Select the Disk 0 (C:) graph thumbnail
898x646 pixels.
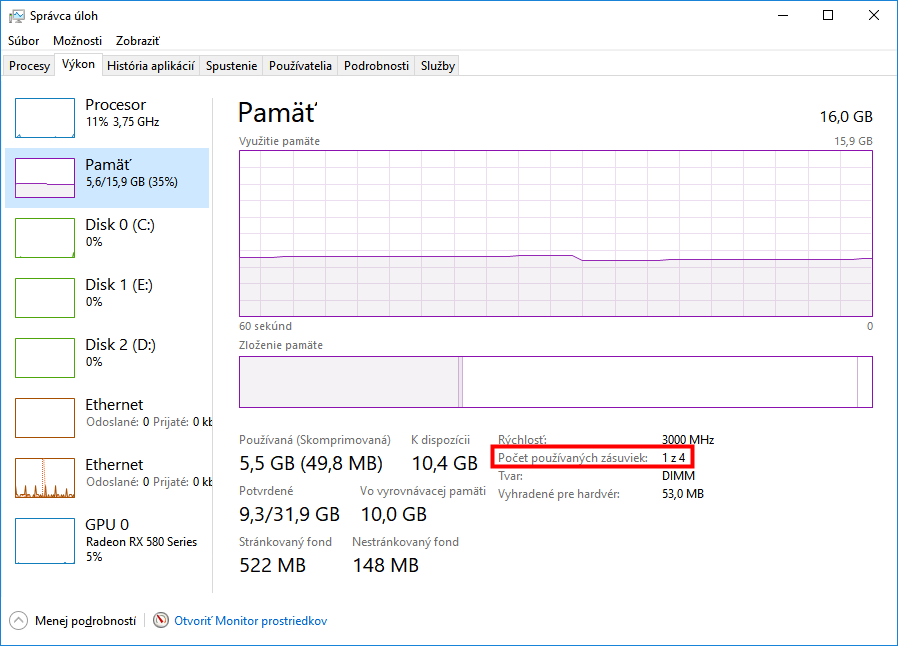(45, 238)
